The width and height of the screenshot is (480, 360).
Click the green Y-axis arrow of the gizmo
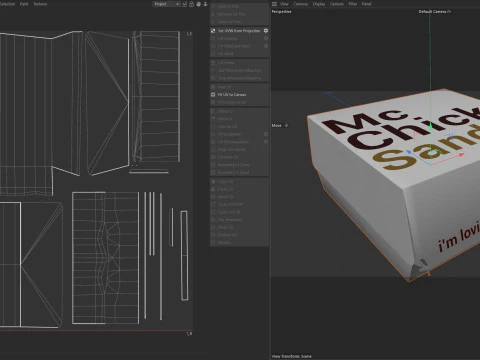[430, 126]
